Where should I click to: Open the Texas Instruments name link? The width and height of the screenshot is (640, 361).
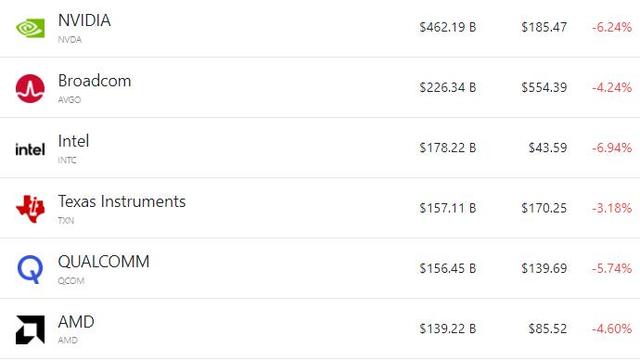tap(122, 201)
